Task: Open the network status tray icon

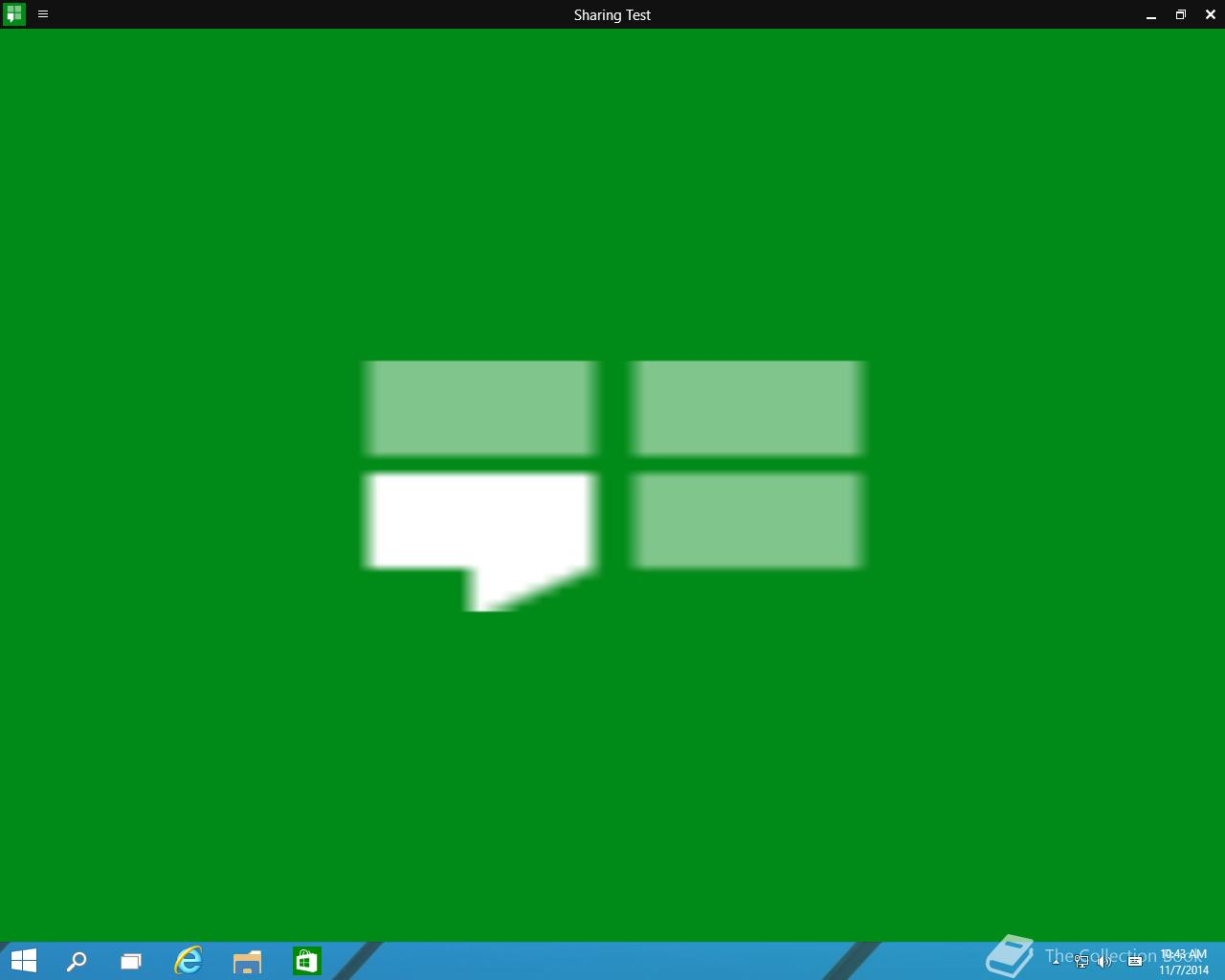Action: click(x=1081, y=961)
